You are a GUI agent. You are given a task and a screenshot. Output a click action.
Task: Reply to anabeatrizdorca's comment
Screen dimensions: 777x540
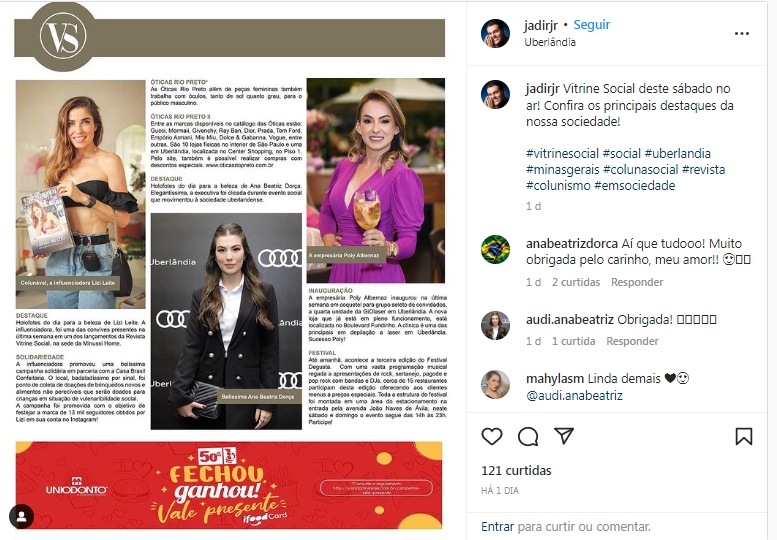[x=637, y=282]
